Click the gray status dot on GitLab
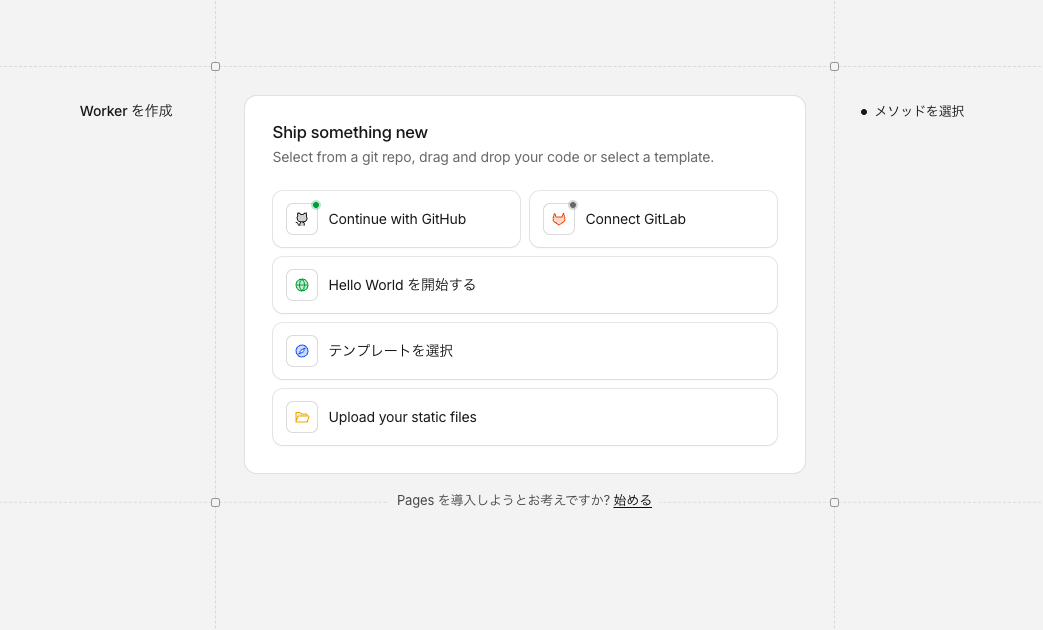The image size is (1043, 630). coord(573,205)
